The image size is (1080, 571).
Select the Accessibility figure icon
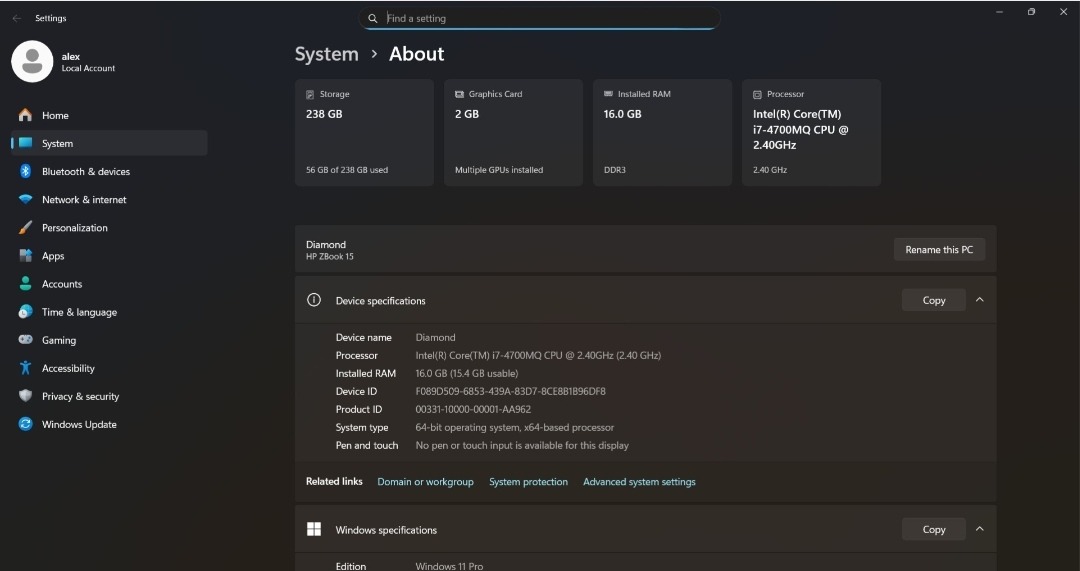click(x=25, y=368)
